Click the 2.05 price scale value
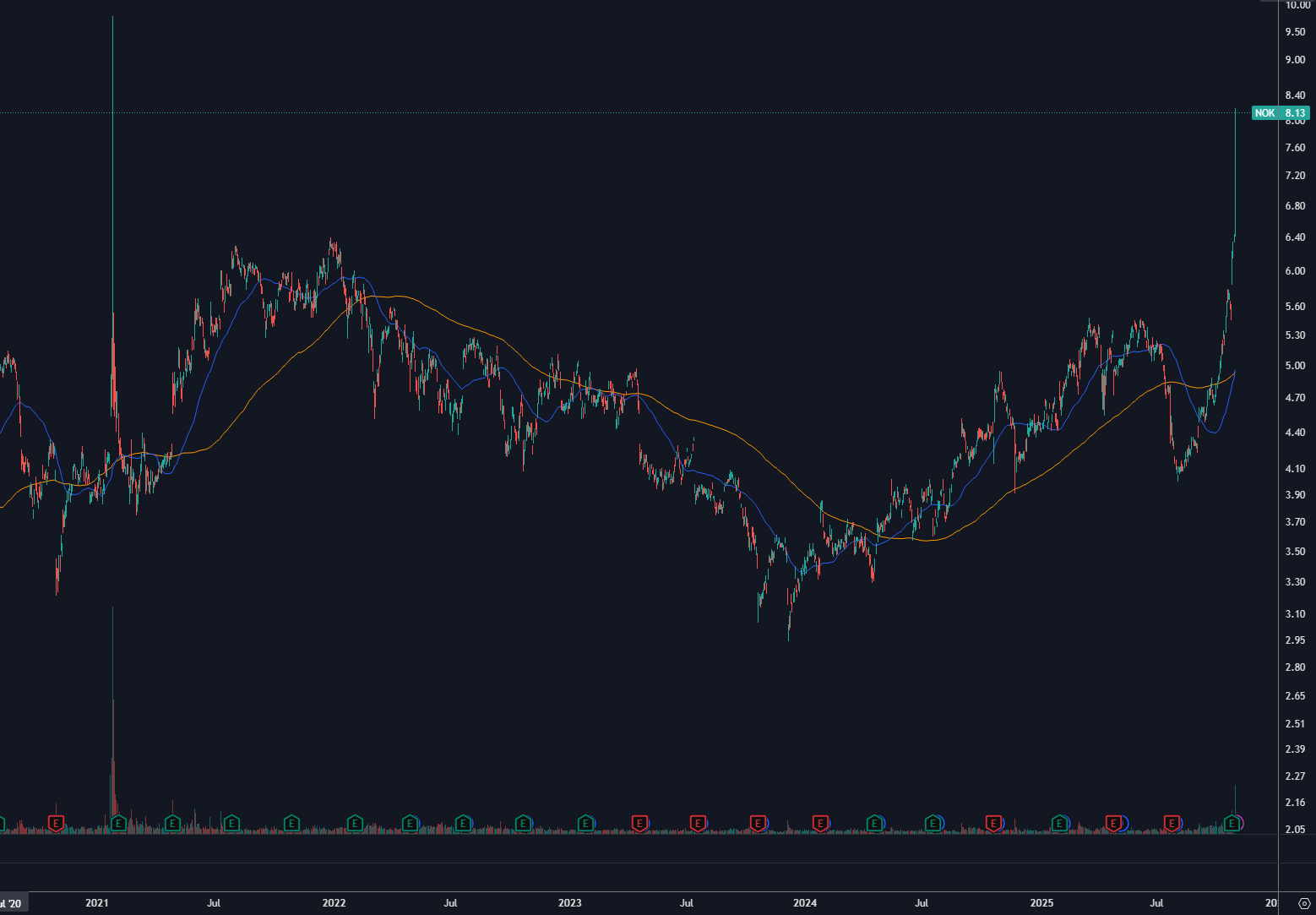1316x915 pixels. [x=1296, y=830]
